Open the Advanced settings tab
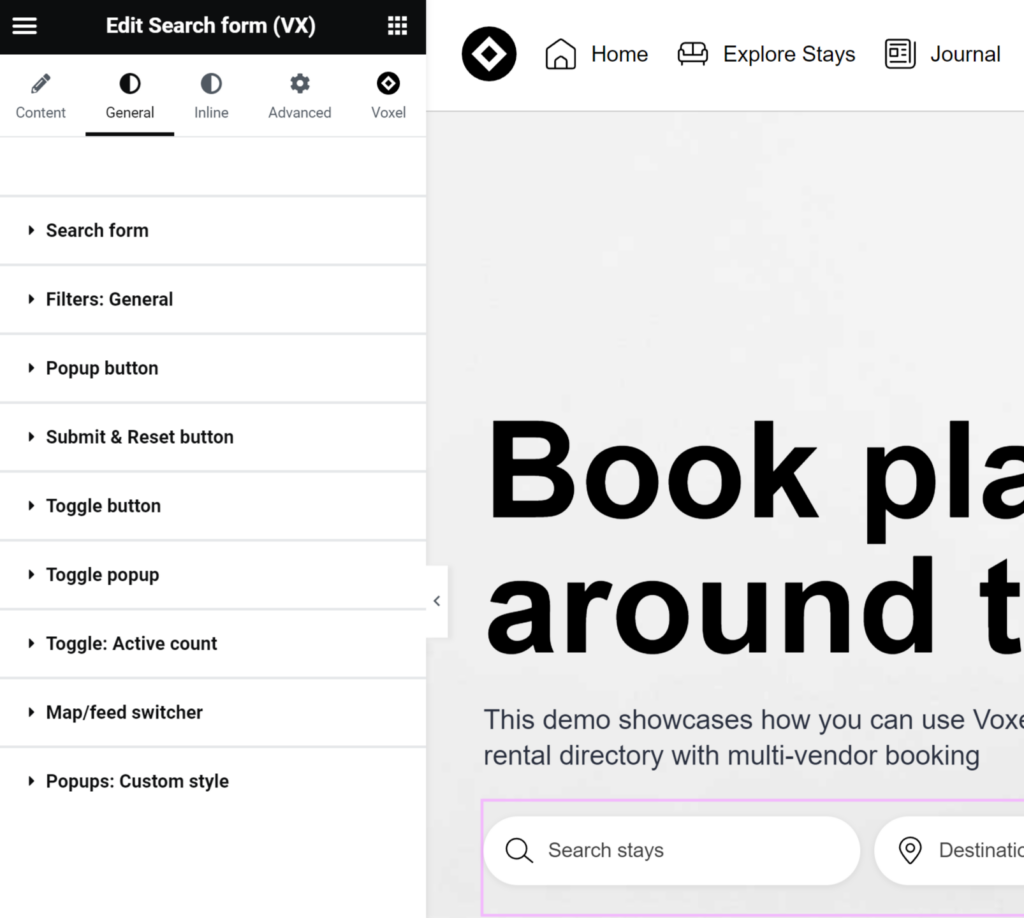Viewport: 1024px width, 918px height. pyautogui.click(x=299, y=96)
